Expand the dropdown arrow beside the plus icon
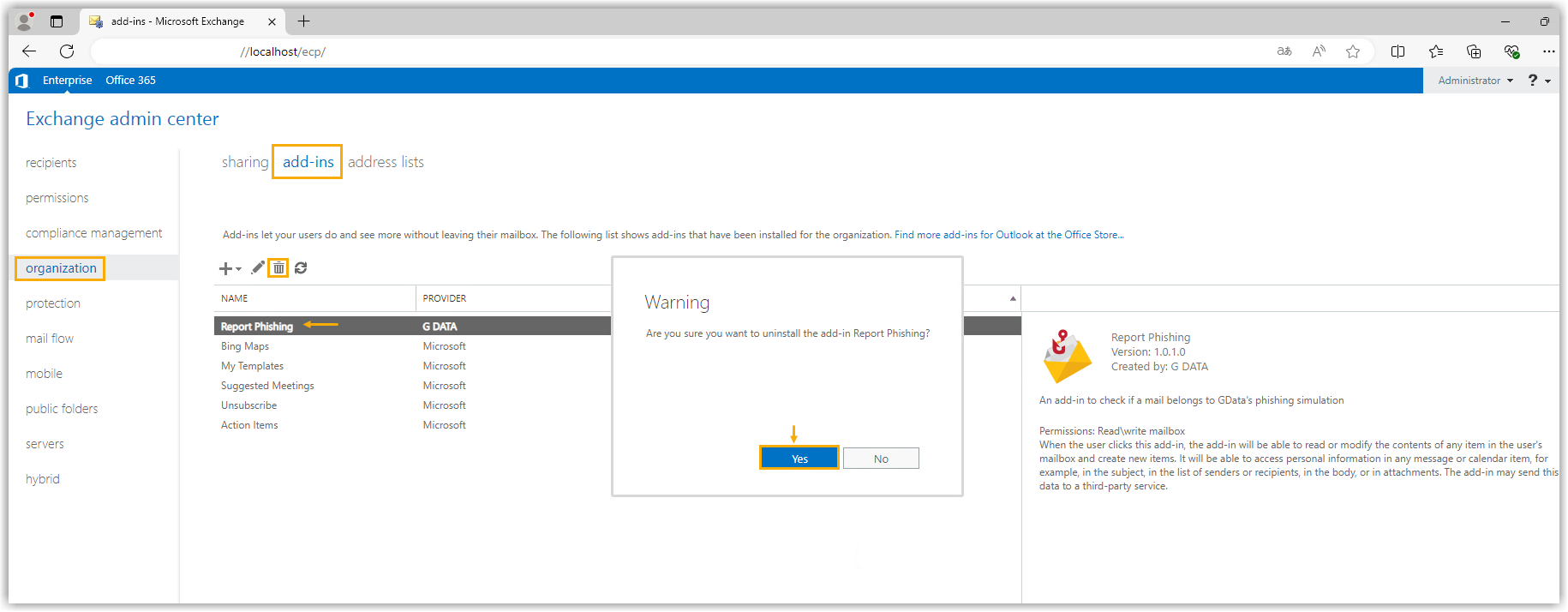Screen dimensions: 1568x612 (x=239, y=269)
